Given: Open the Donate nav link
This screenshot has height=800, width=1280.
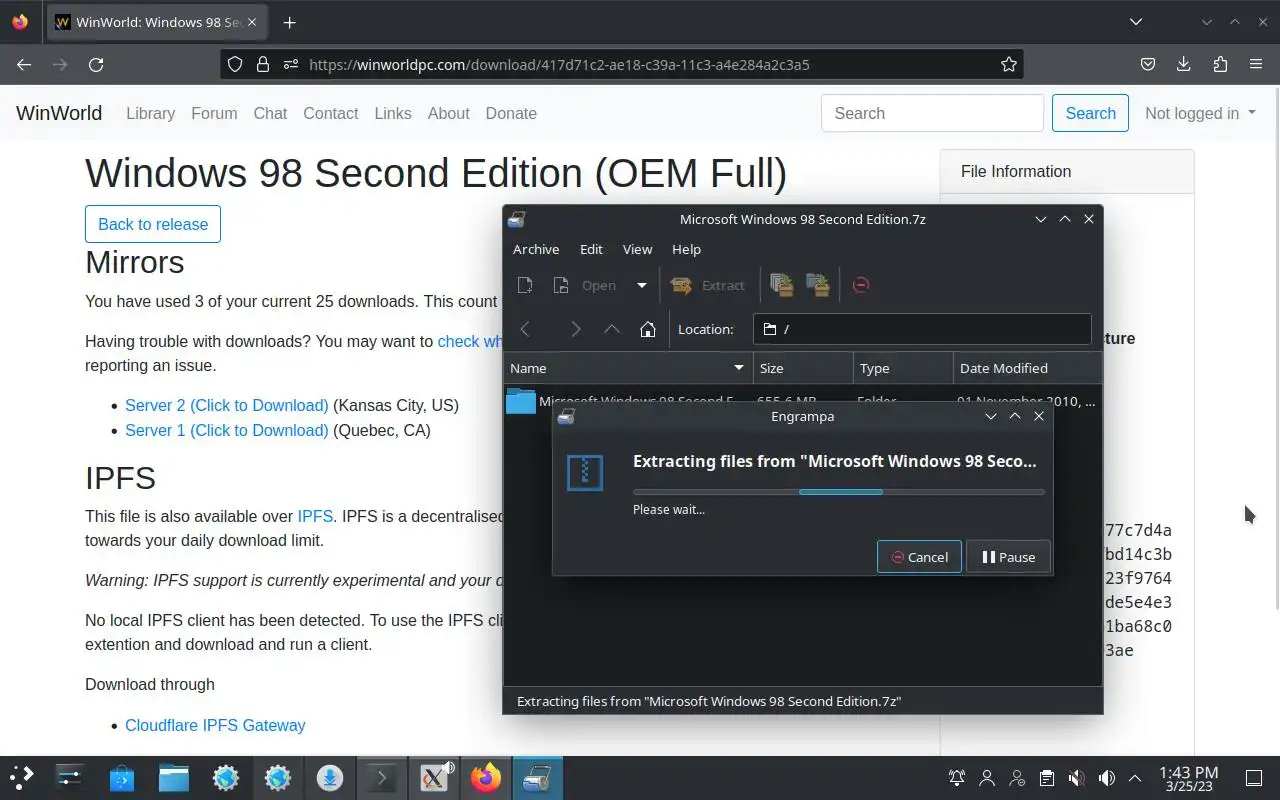Looking at the screenshot, I should click(511, 113).
